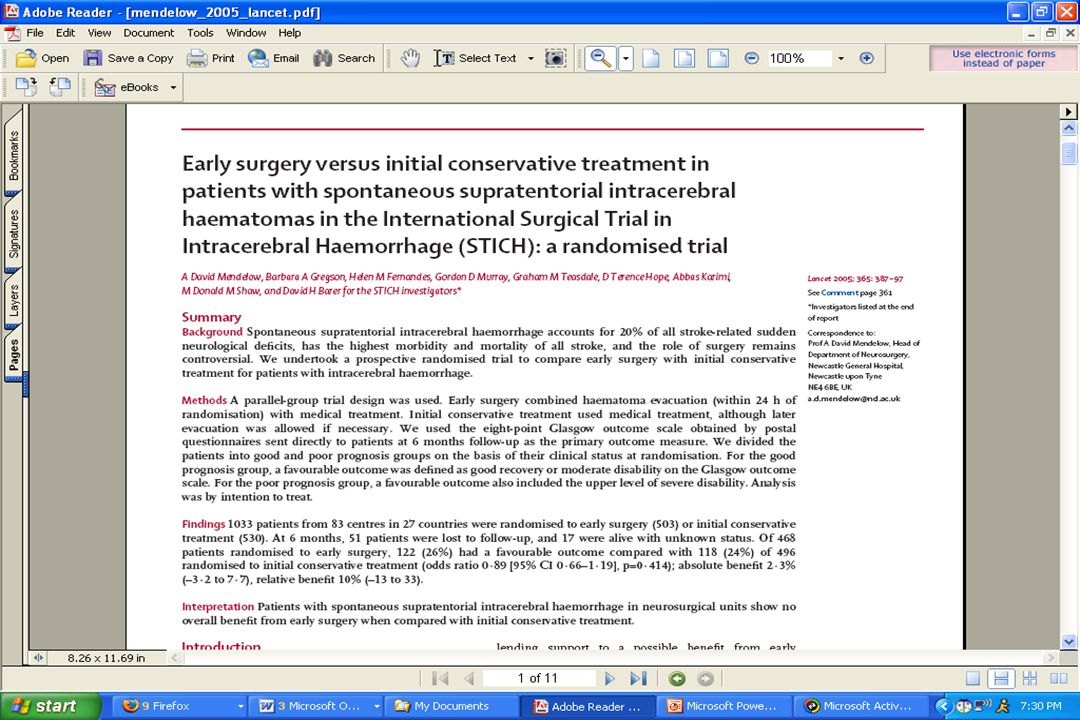Expand the Firefox taskbar group arrow

(x=240, y=706)
